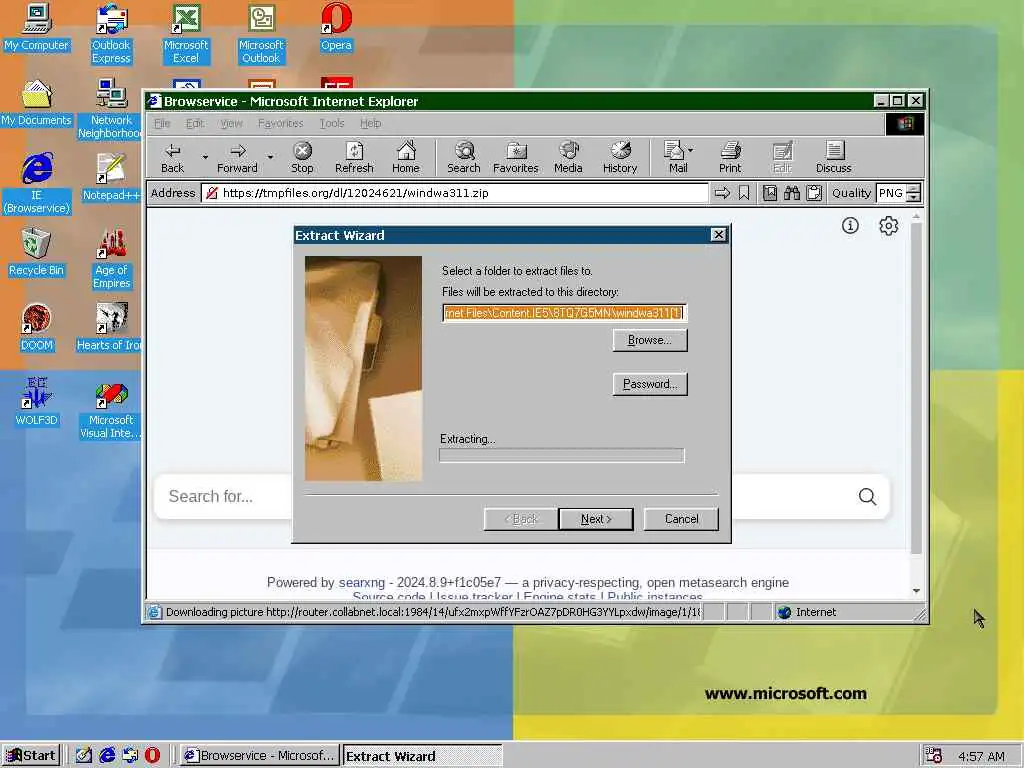1024x768 pixels.
Task: Go to Home via toolbar icon
Action: pyautogui.click(x=406, y=158)
